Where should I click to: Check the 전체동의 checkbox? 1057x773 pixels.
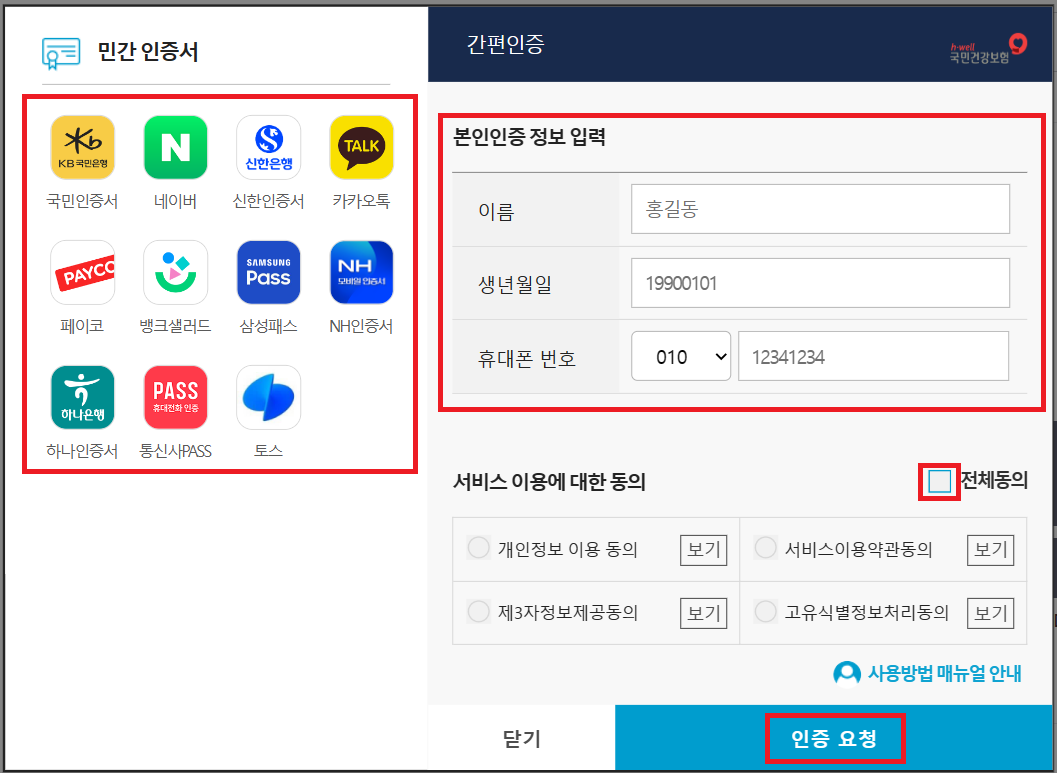pyautogui.click(x=939, y=481)
